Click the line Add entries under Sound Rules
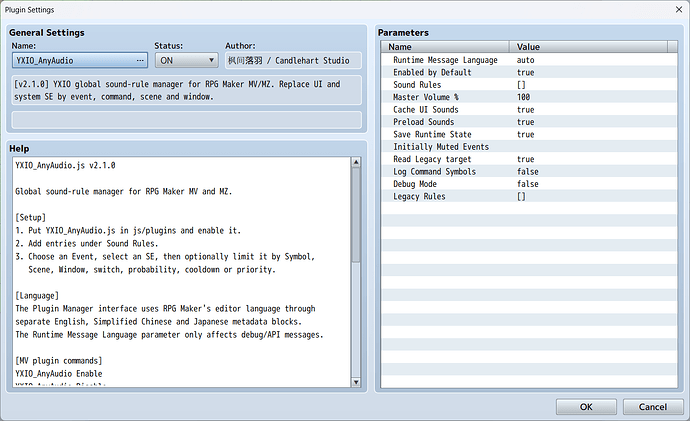 [x=85, y=243]
